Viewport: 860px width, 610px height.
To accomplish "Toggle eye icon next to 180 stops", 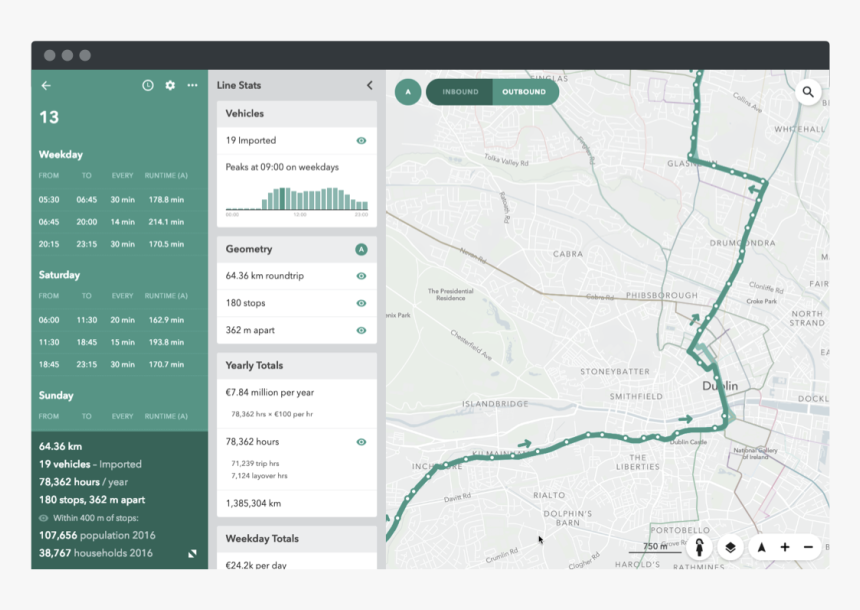I will click(361, 303).
